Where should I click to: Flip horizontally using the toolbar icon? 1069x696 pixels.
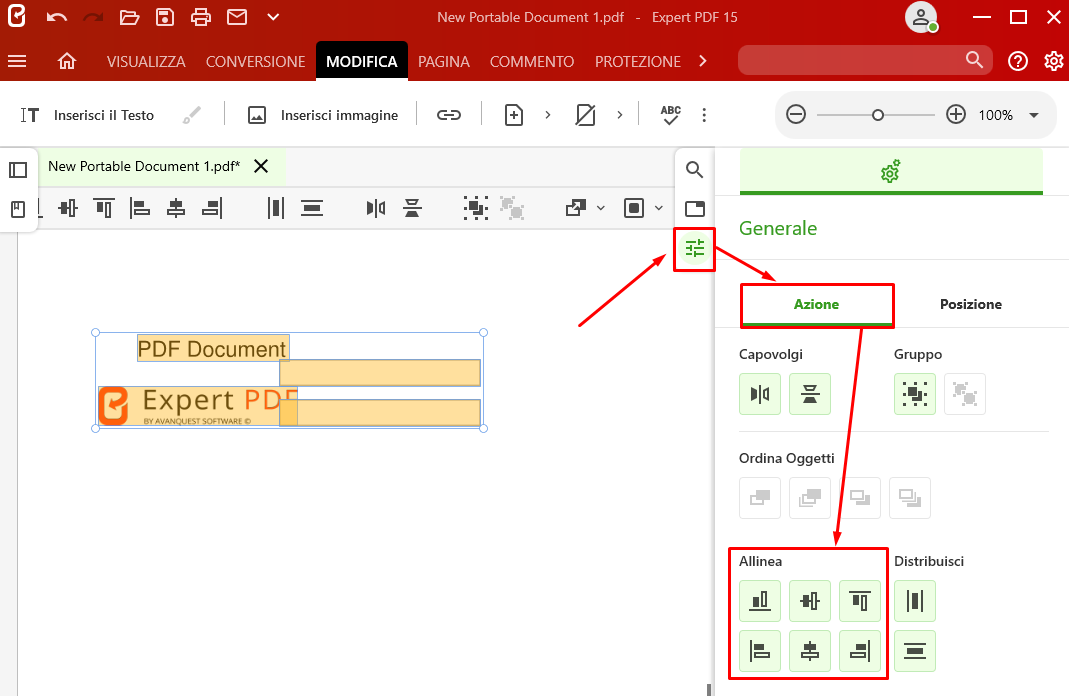point(376,208)
